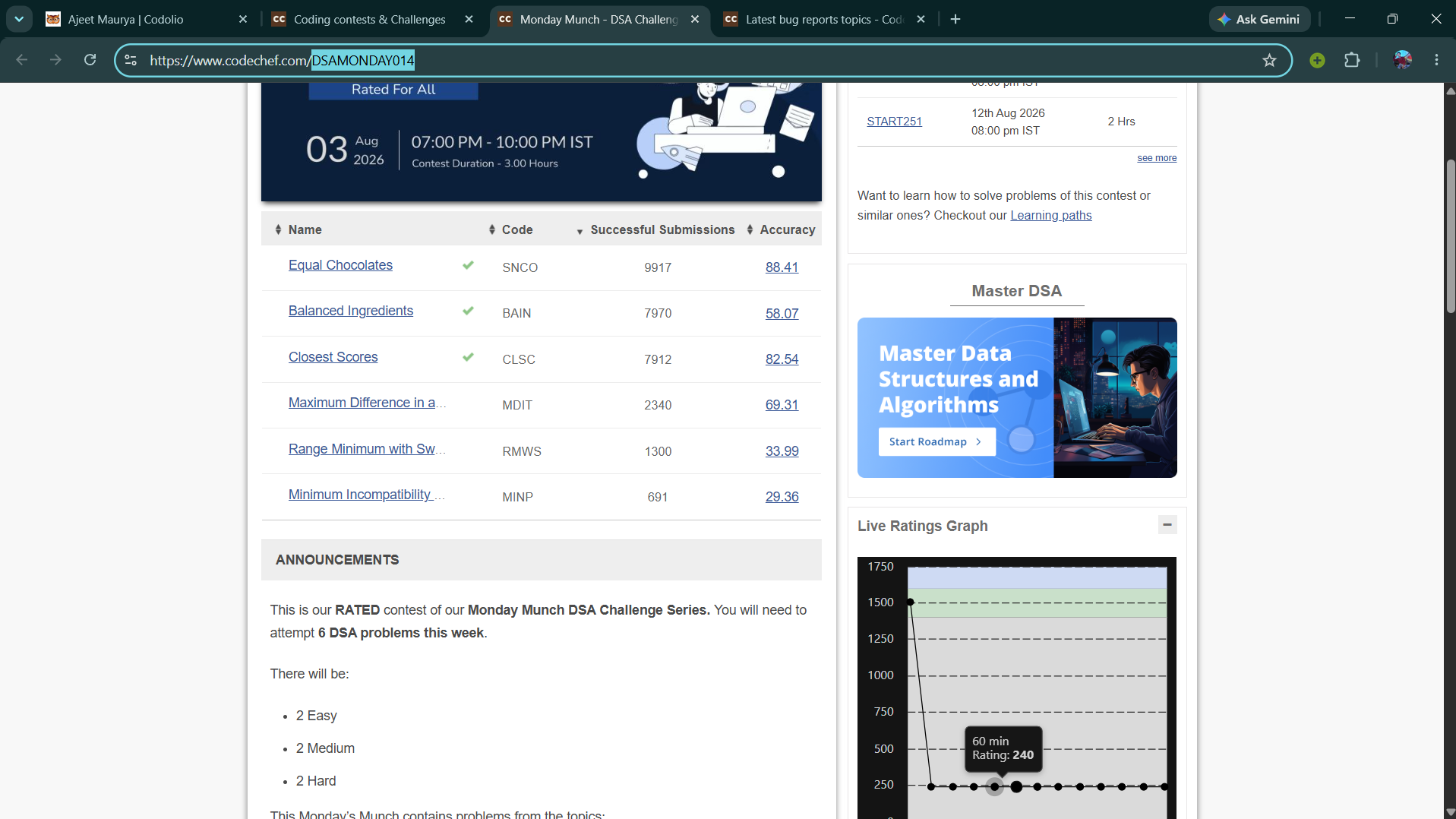1456x819 pixels.
Task: Restore down the Chrome window
Action: click(1392, 19)
